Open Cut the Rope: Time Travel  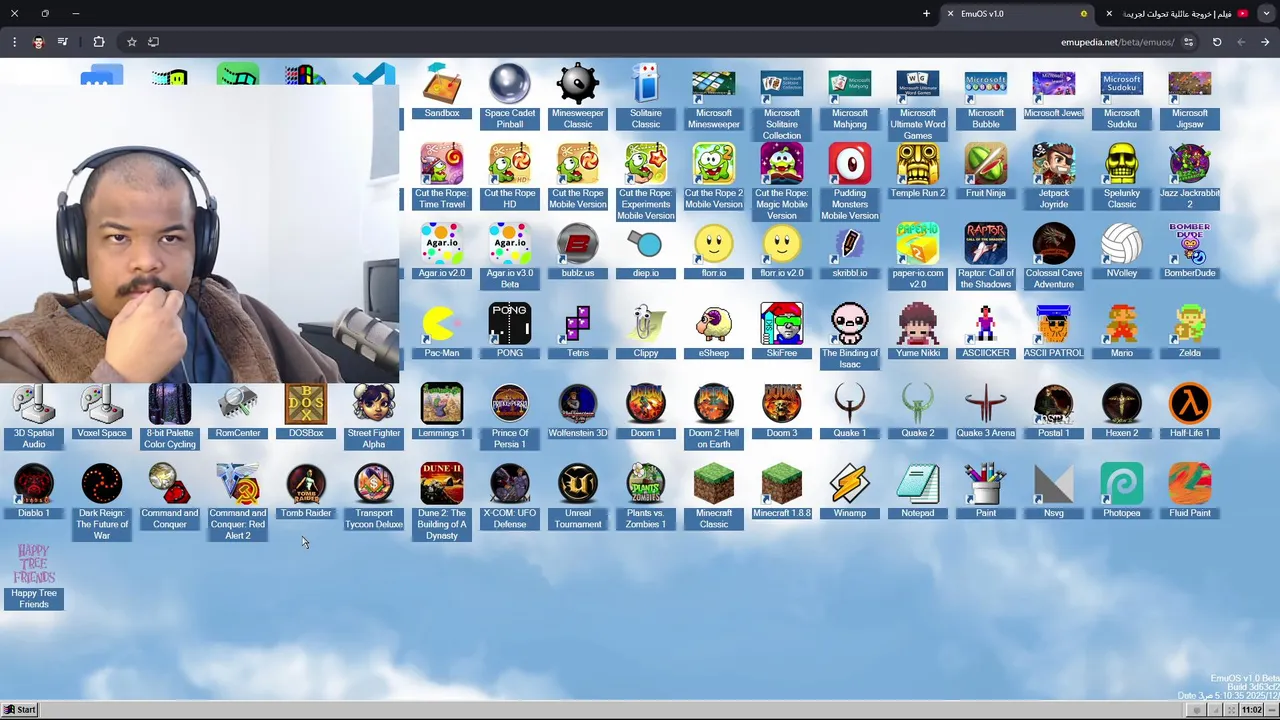coord(442,177)
